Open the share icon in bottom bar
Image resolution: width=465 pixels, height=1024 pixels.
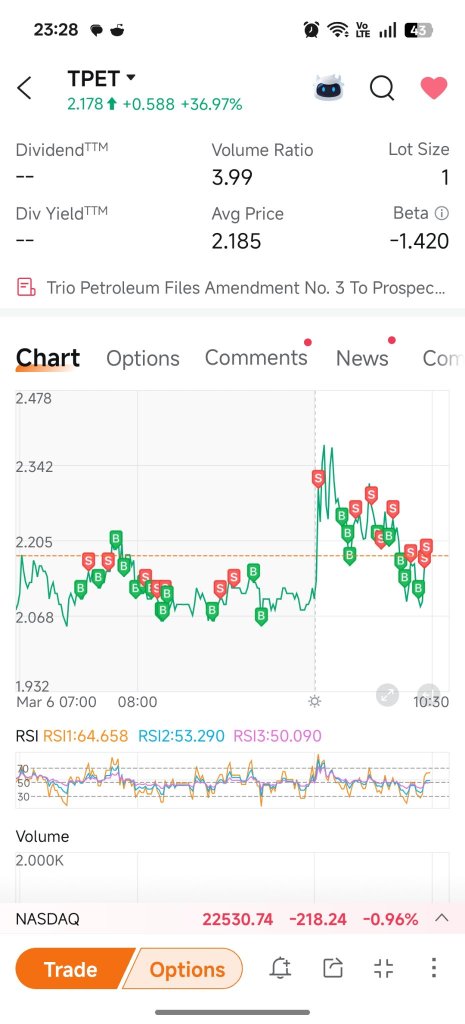[332, 968]
